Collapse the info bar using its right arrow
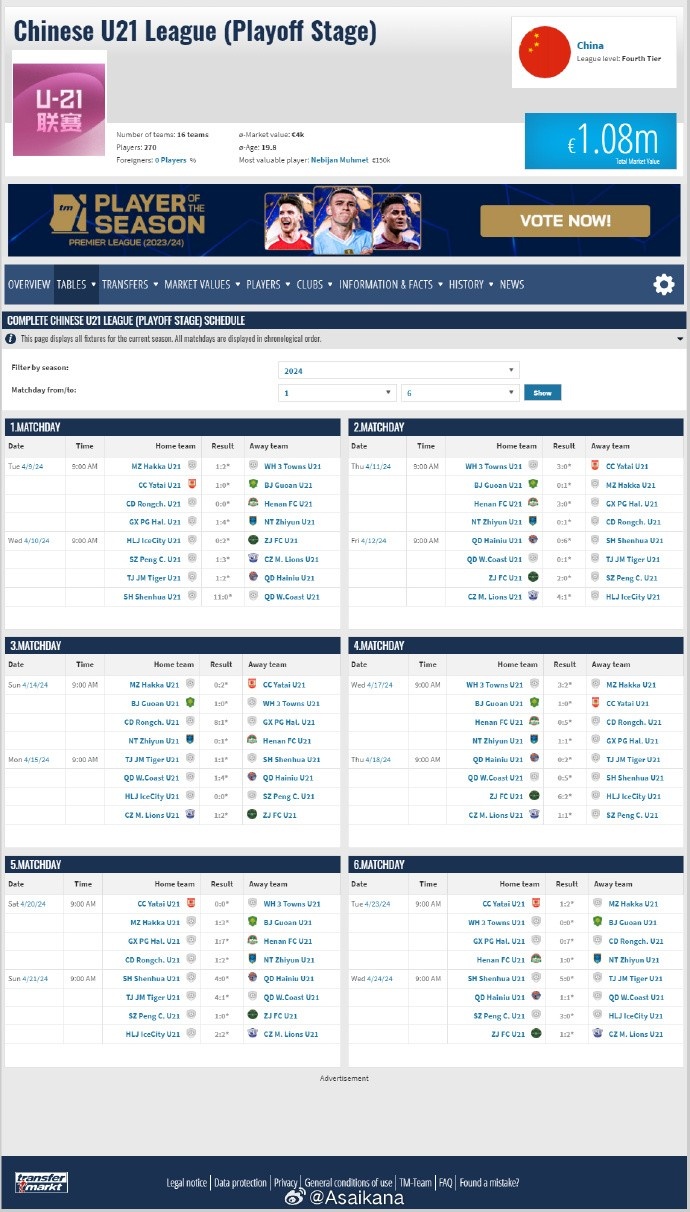Image resolution: width=690 pixels, height=1212 pixels. click(679, 339)
